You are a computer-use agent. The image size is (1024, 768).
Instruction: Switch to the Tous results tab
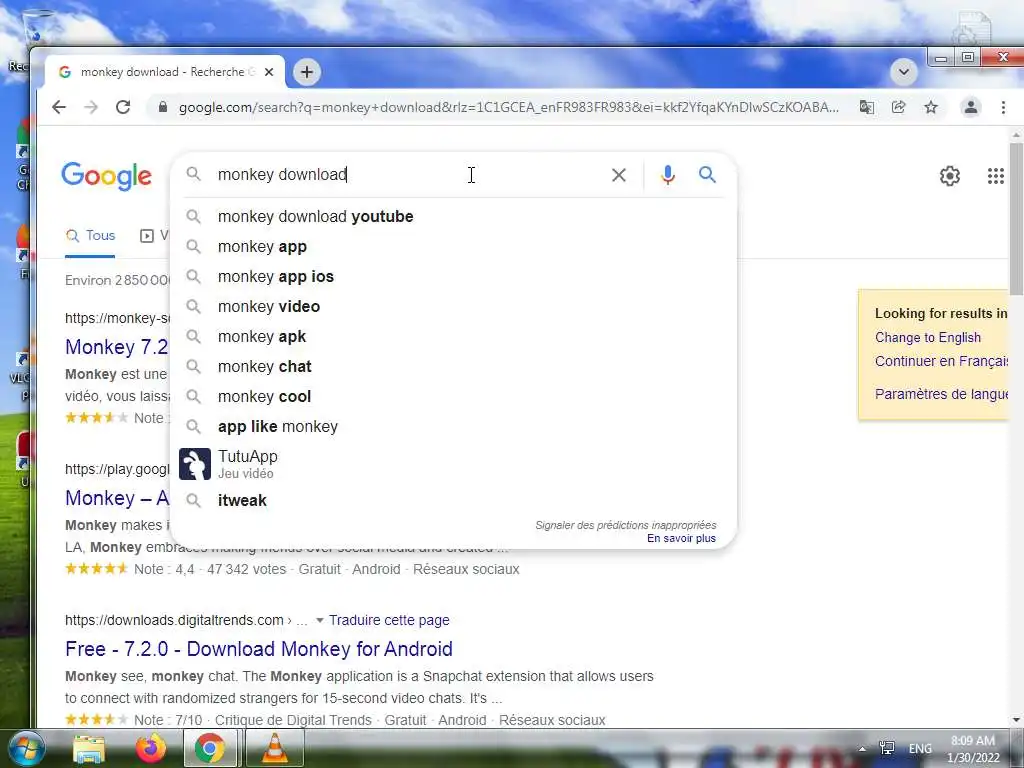tap(90, 236)
